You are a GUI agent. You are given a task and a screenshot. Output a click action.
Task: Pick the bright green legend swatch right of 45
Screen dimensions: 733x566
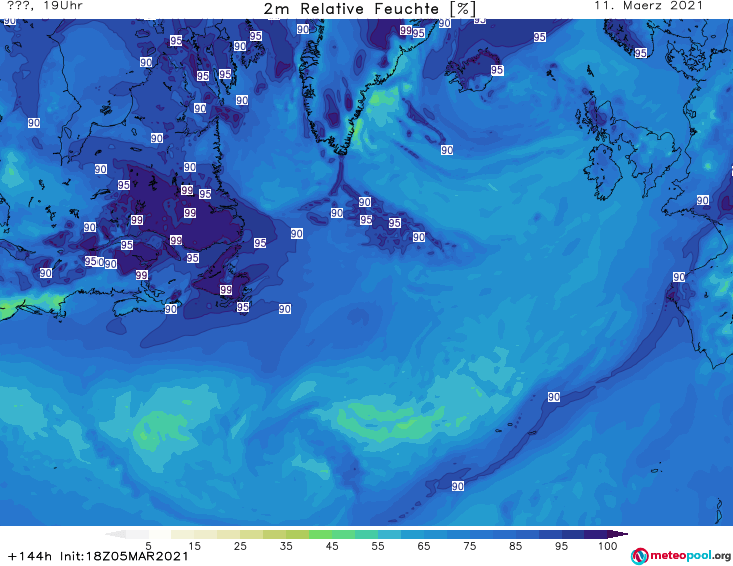pyautogui.click(x=343, y=534)
